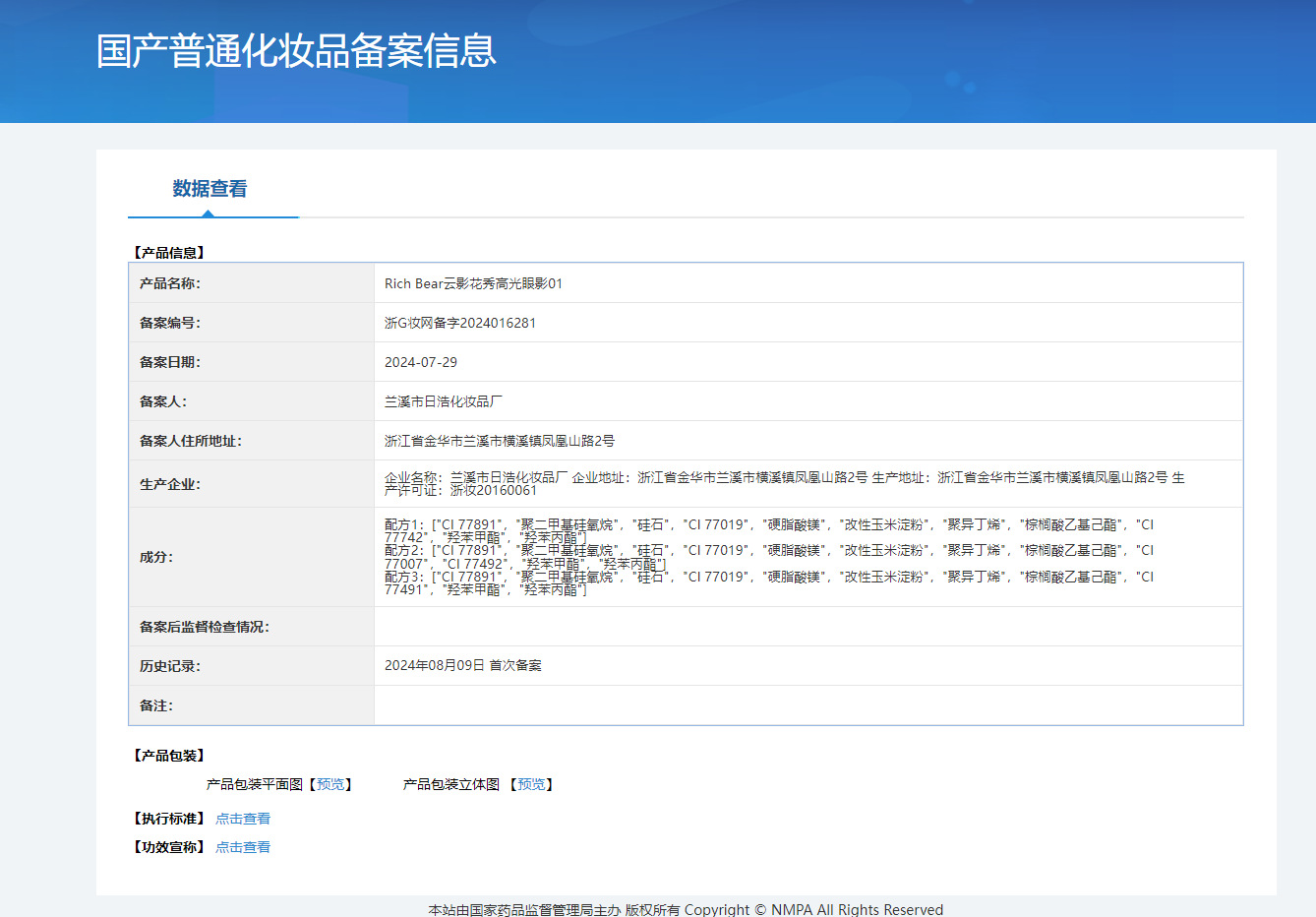Click the NMPA copyright footer text

click(x=686, y=909)
